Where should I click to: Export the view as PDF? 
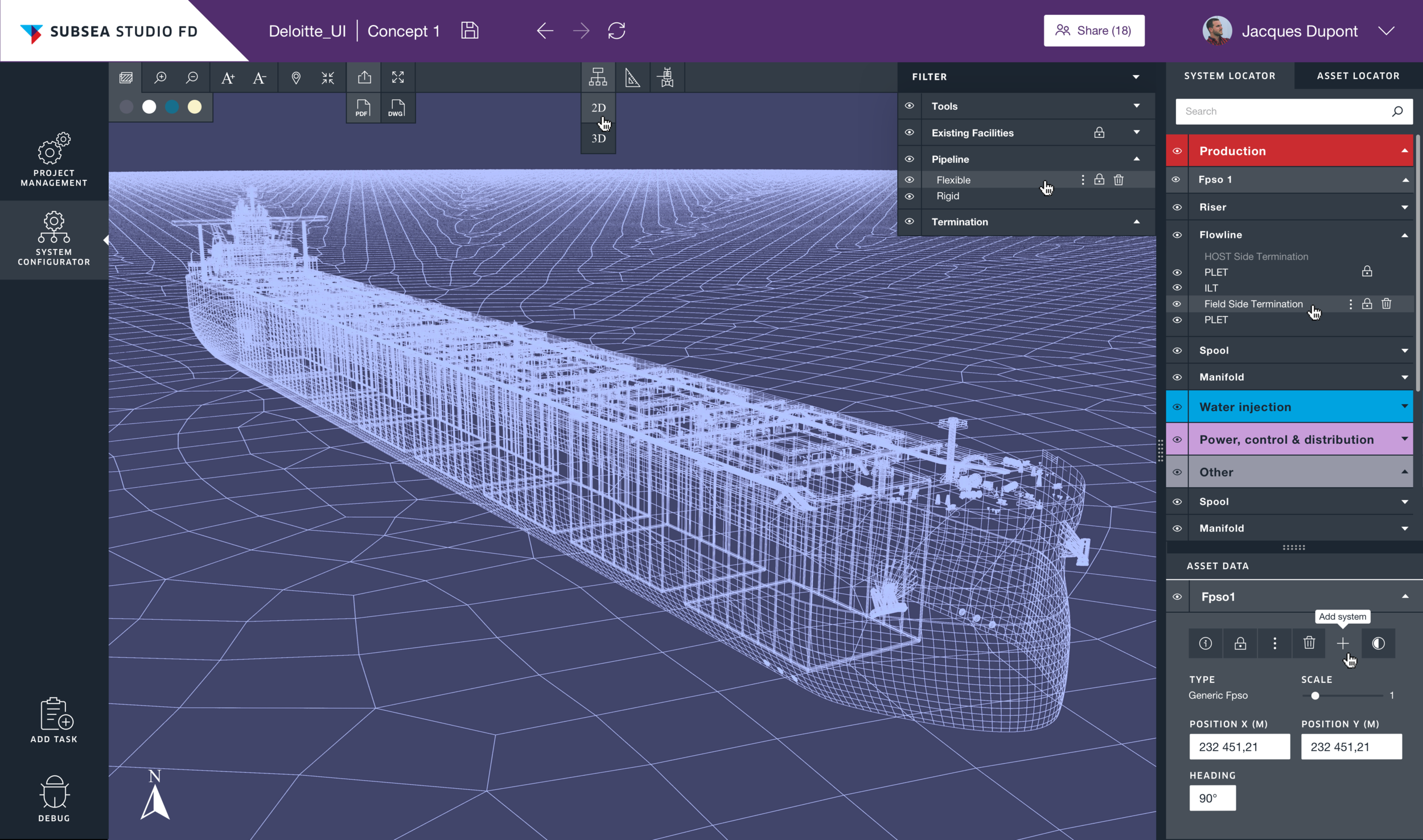pos(363,108)
